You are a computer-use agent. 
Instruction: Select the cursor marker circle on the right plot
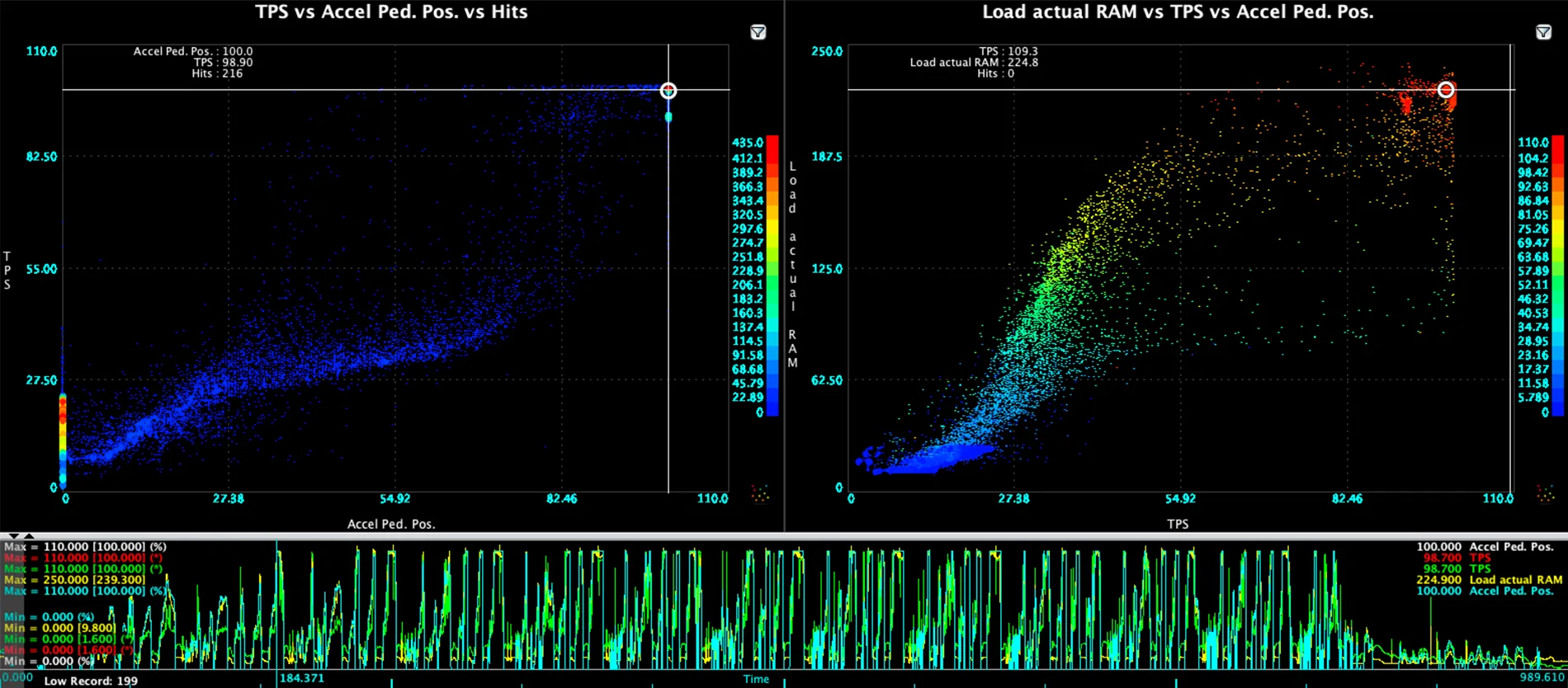pyautogui.click(x=1446, y=90)
